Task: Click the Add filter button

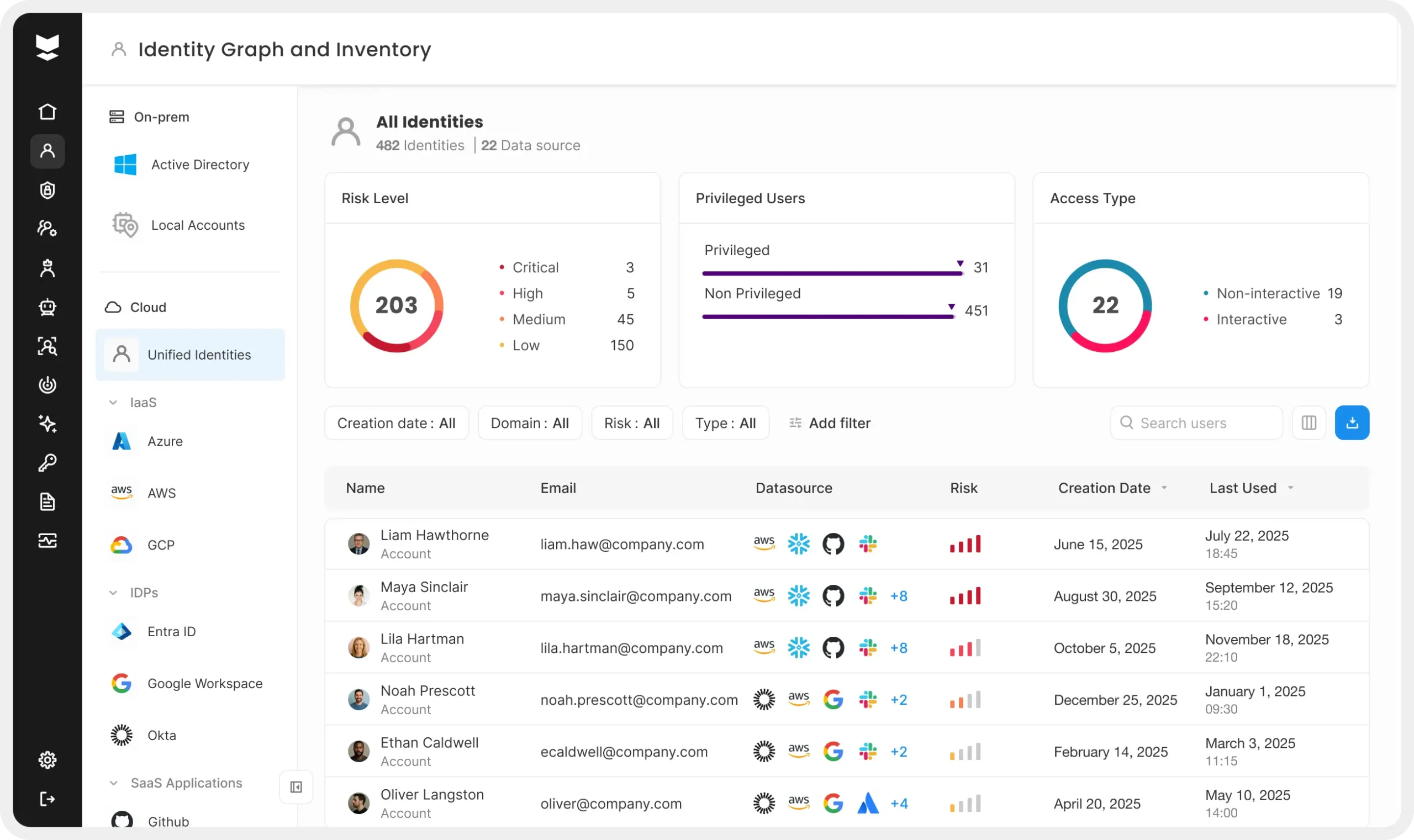Action: tap(830, 423)
